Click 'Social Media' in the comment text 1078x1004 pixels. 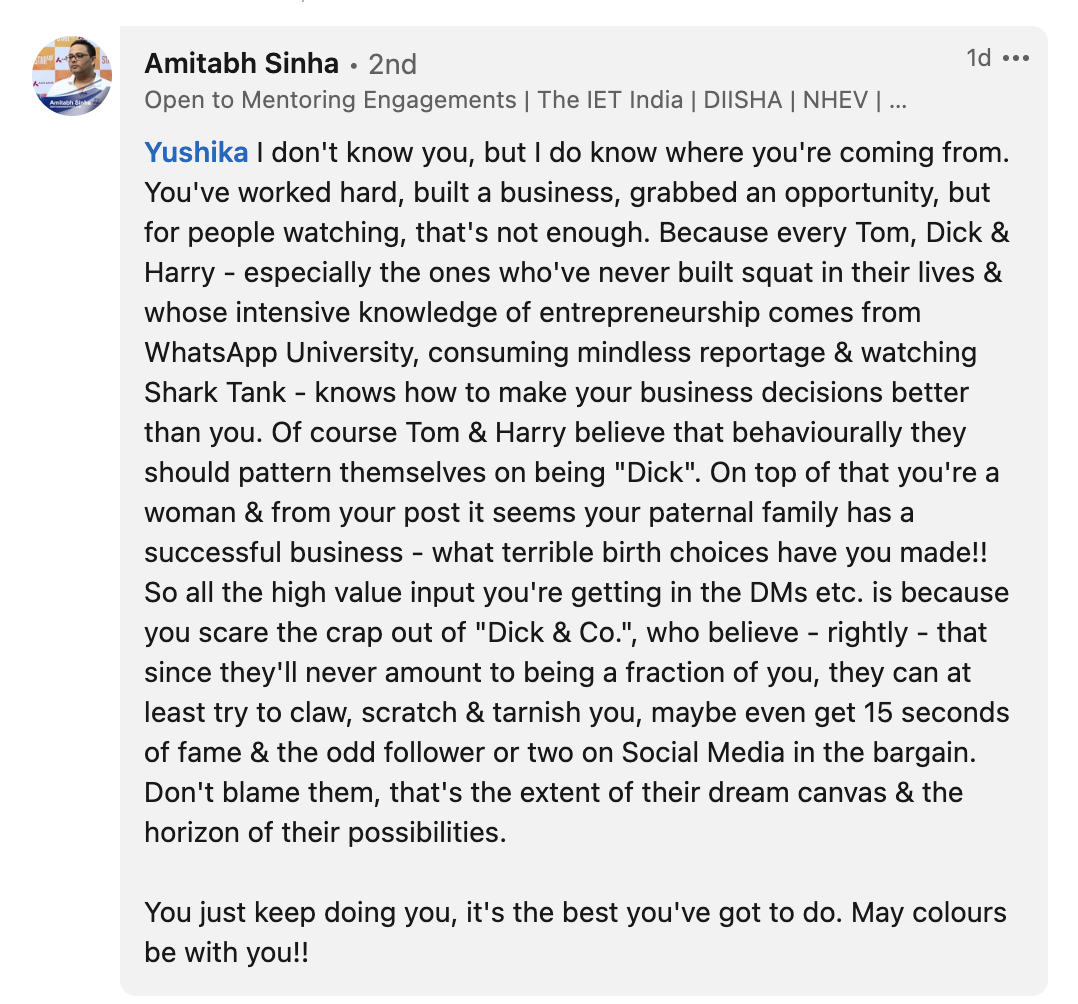(703, 752)
